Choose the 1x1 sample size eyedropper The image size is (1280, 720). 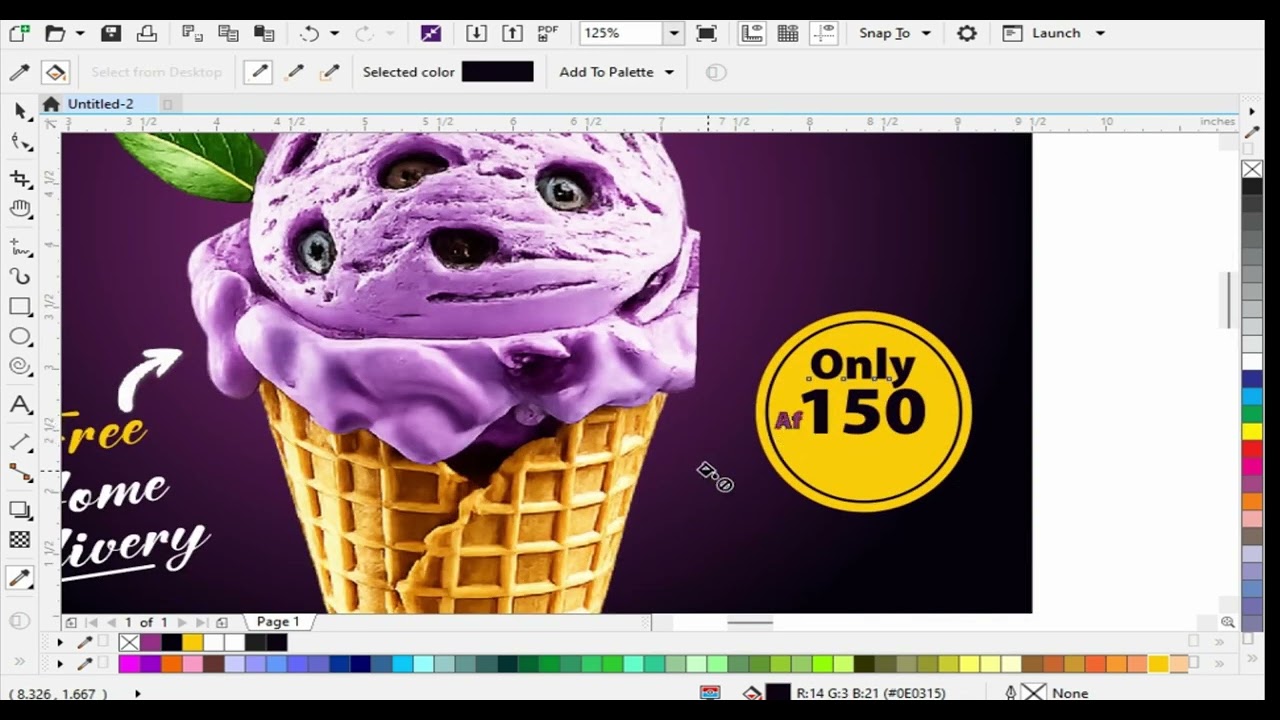pos(258,72)
